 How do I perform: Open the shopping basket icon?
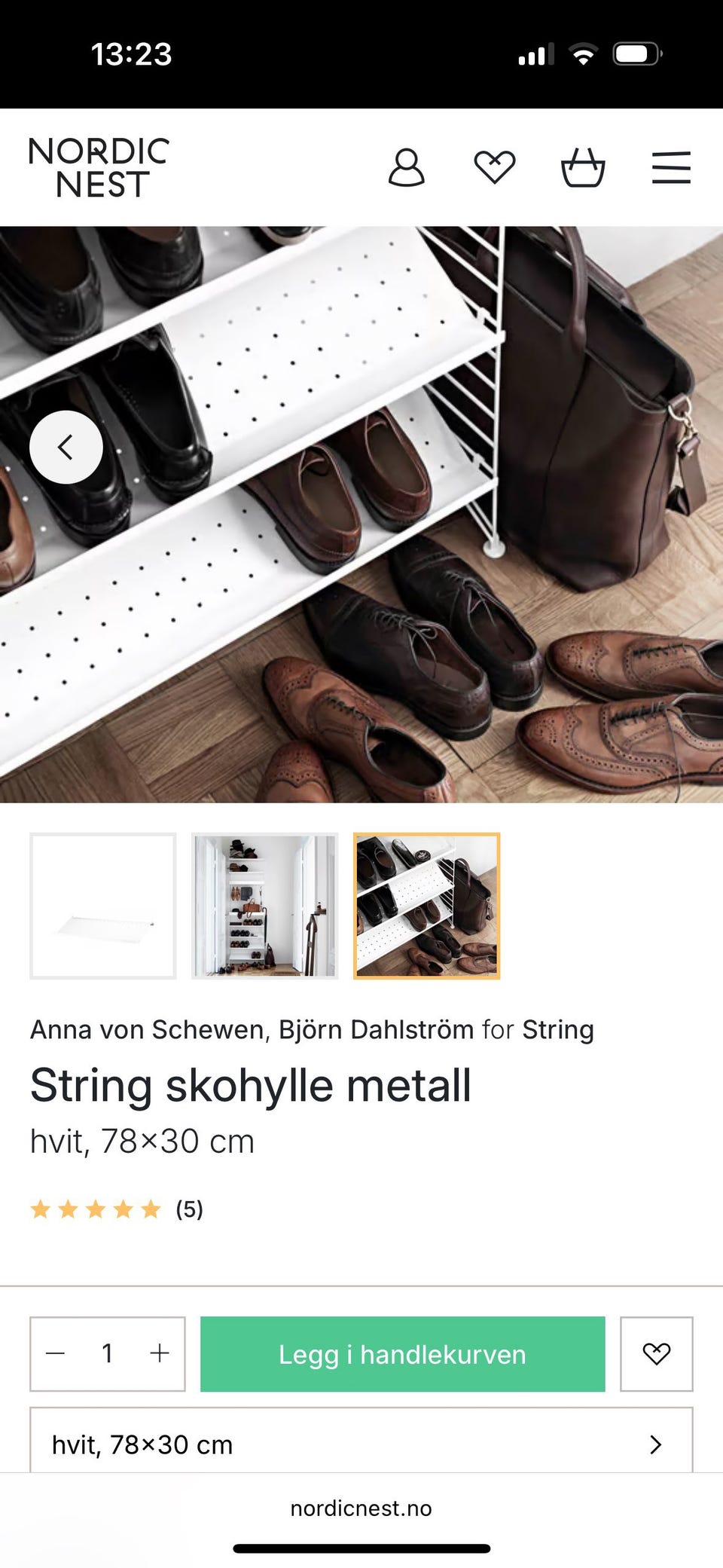583,167
